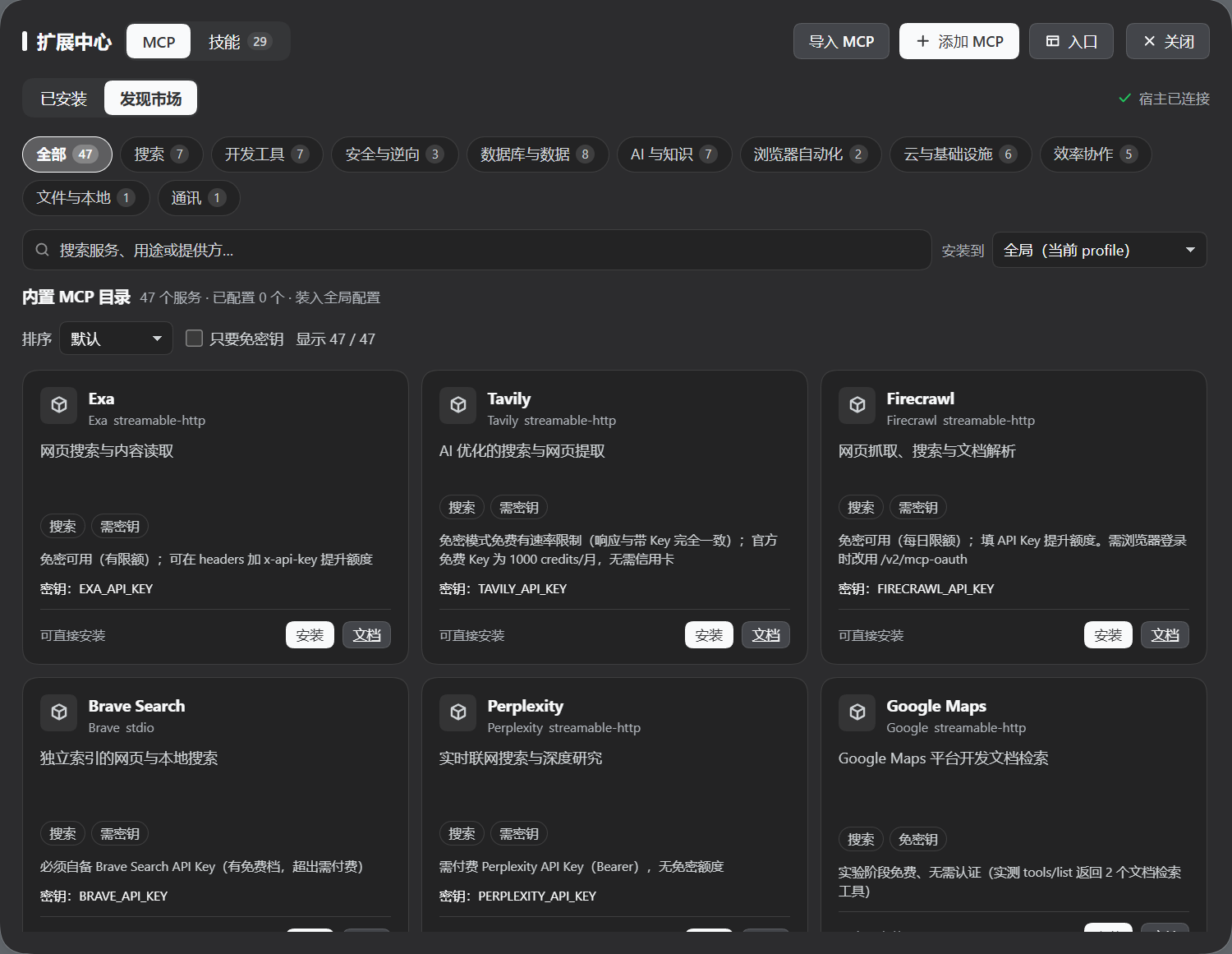Click the Tavily package cube icon
Viewport: 1232px width, 954px height.
click(x=458, y=405)
